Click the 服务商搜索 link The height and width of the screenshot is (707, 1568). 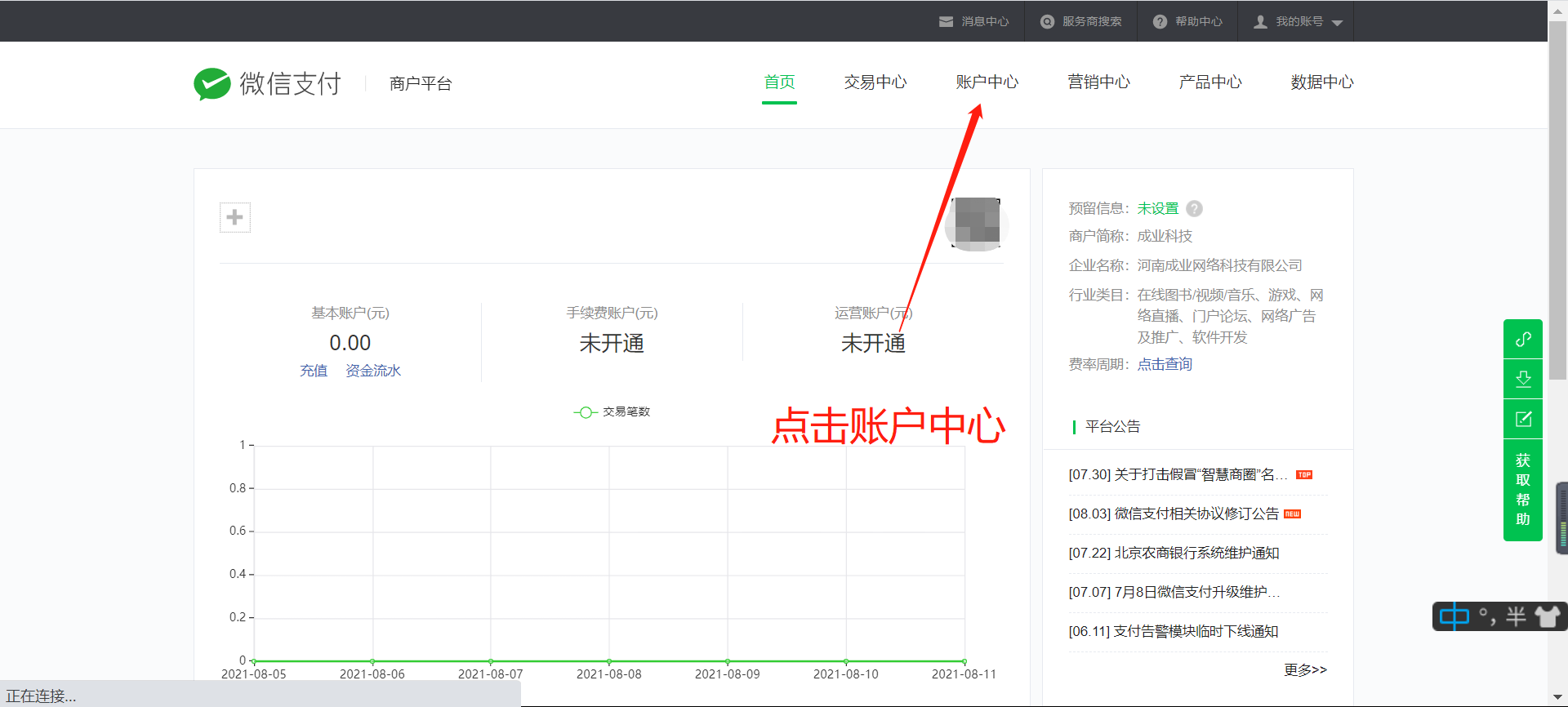[1092, 22]
